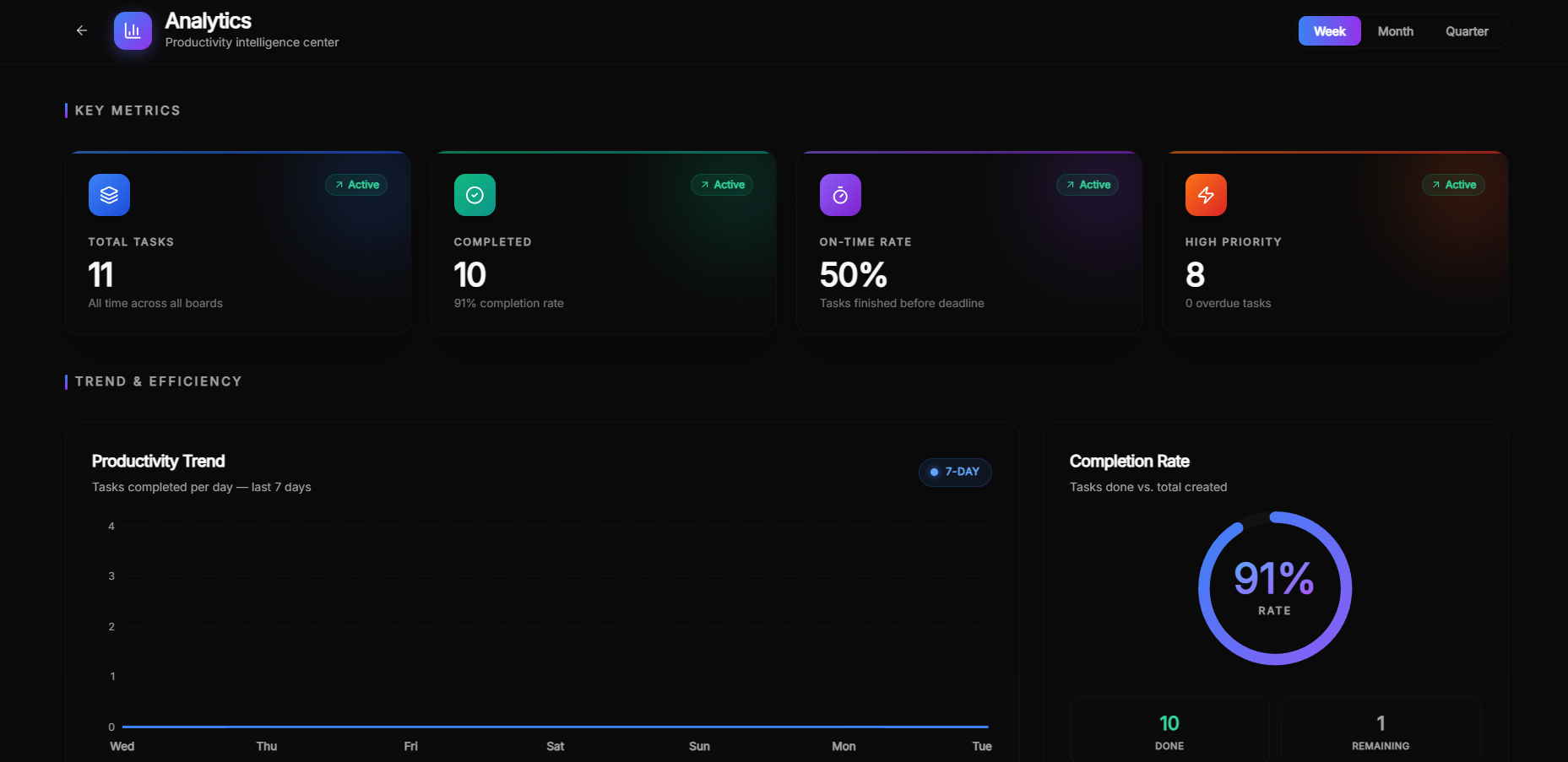Screen dimensions: 1568x762
Task: Click the TOTAL TASKS card label
Action: pos(131,242)
